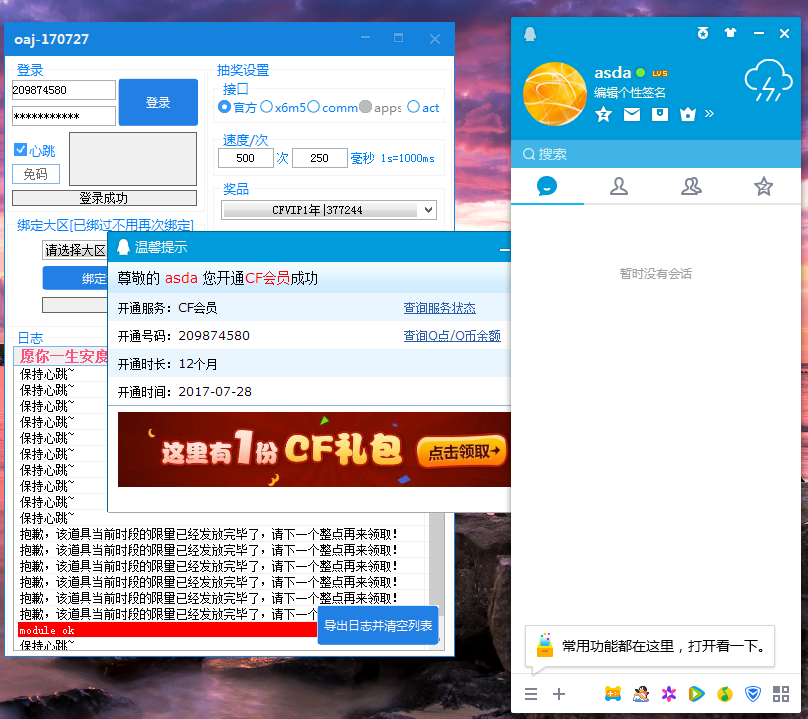Image resolution: width=808 pixels, height=719 pixels.
Task: Open the QQ pet character icon
Action: pyautogui.click(x=641, y=694)
